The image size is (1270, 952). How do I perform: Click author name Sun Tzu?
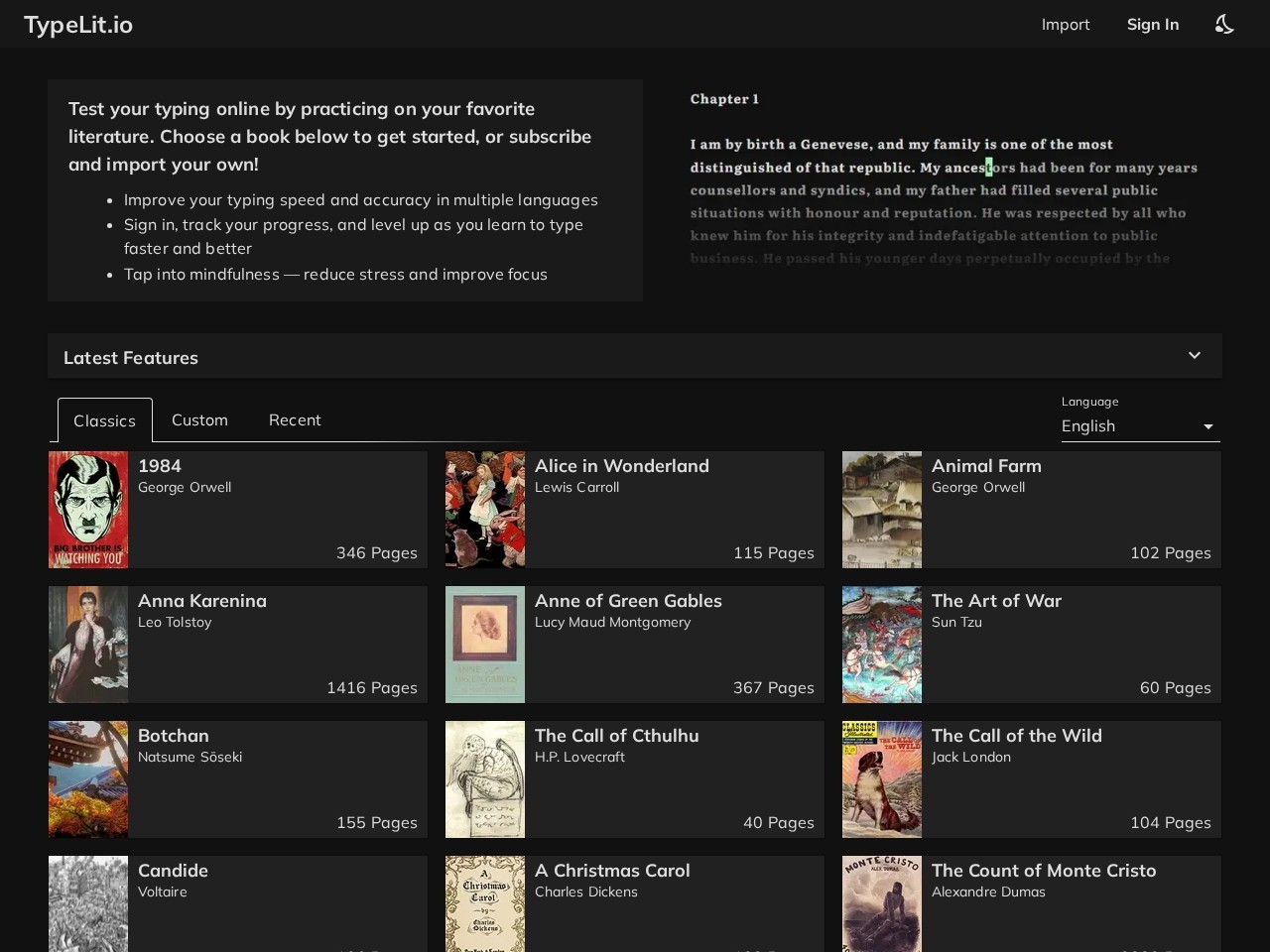point(956,622)
